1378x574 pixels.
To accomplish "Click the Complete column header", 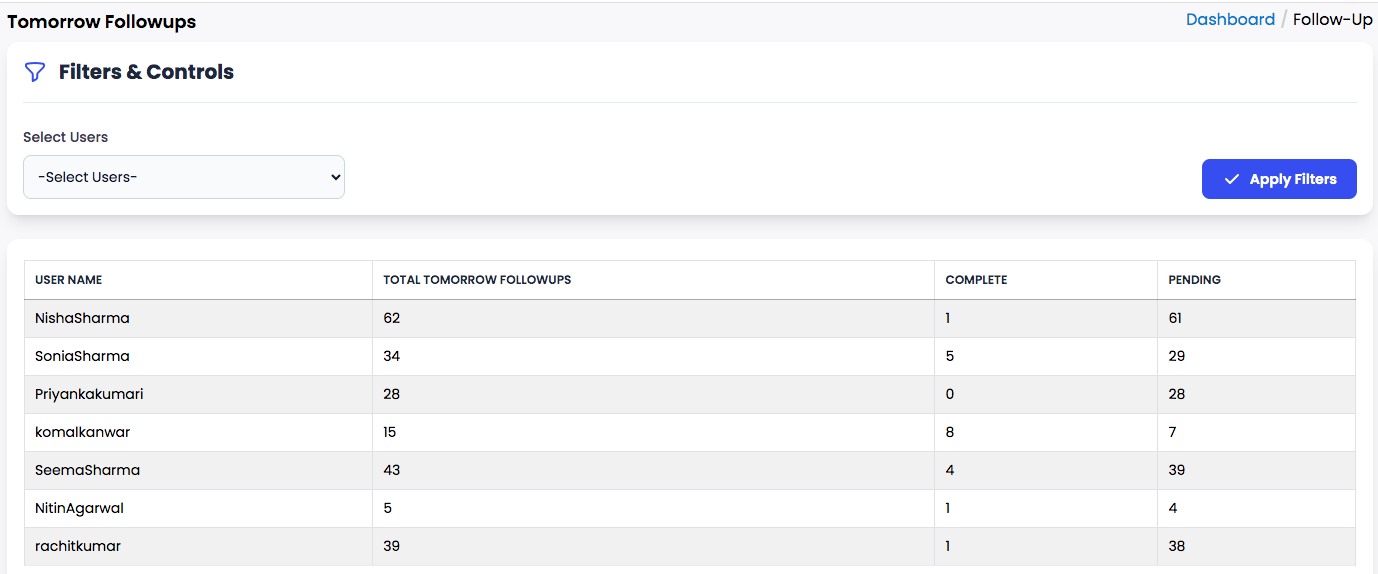I will 976,280.
